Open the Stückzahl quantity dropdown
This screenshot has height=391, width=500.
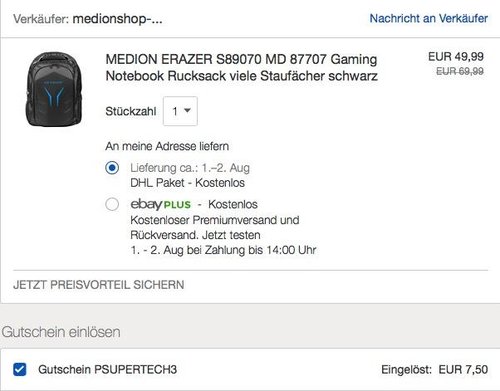tap(180, 111)
